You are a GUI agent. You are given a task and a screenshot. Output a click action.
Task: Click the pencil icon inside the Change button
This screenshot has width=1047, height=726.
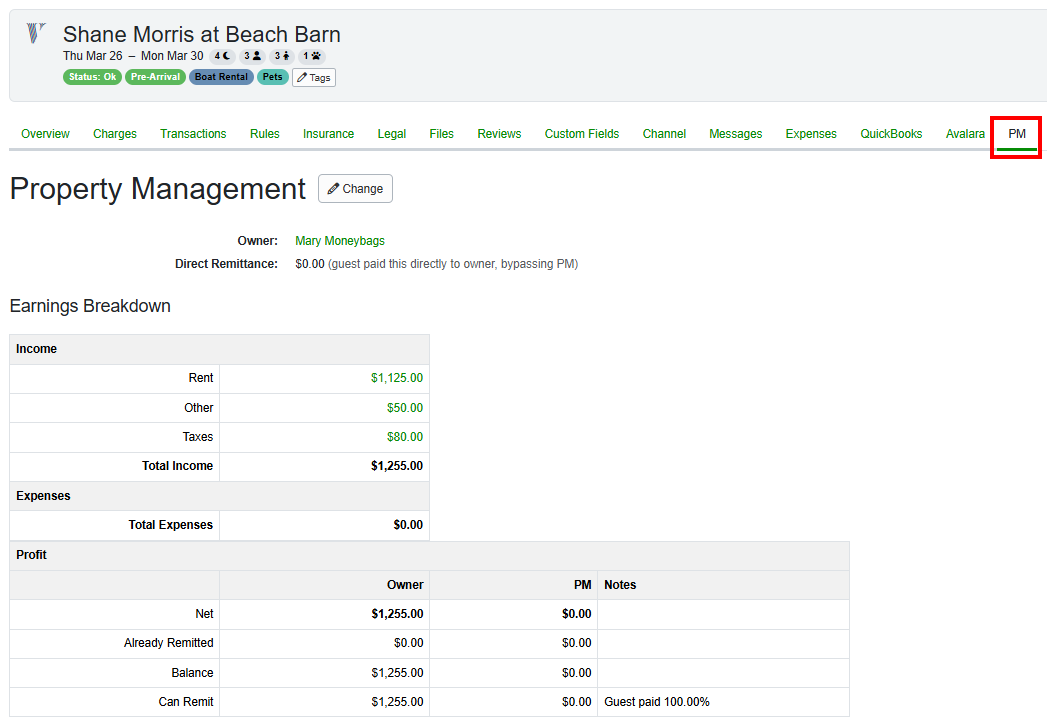(335, 188)
